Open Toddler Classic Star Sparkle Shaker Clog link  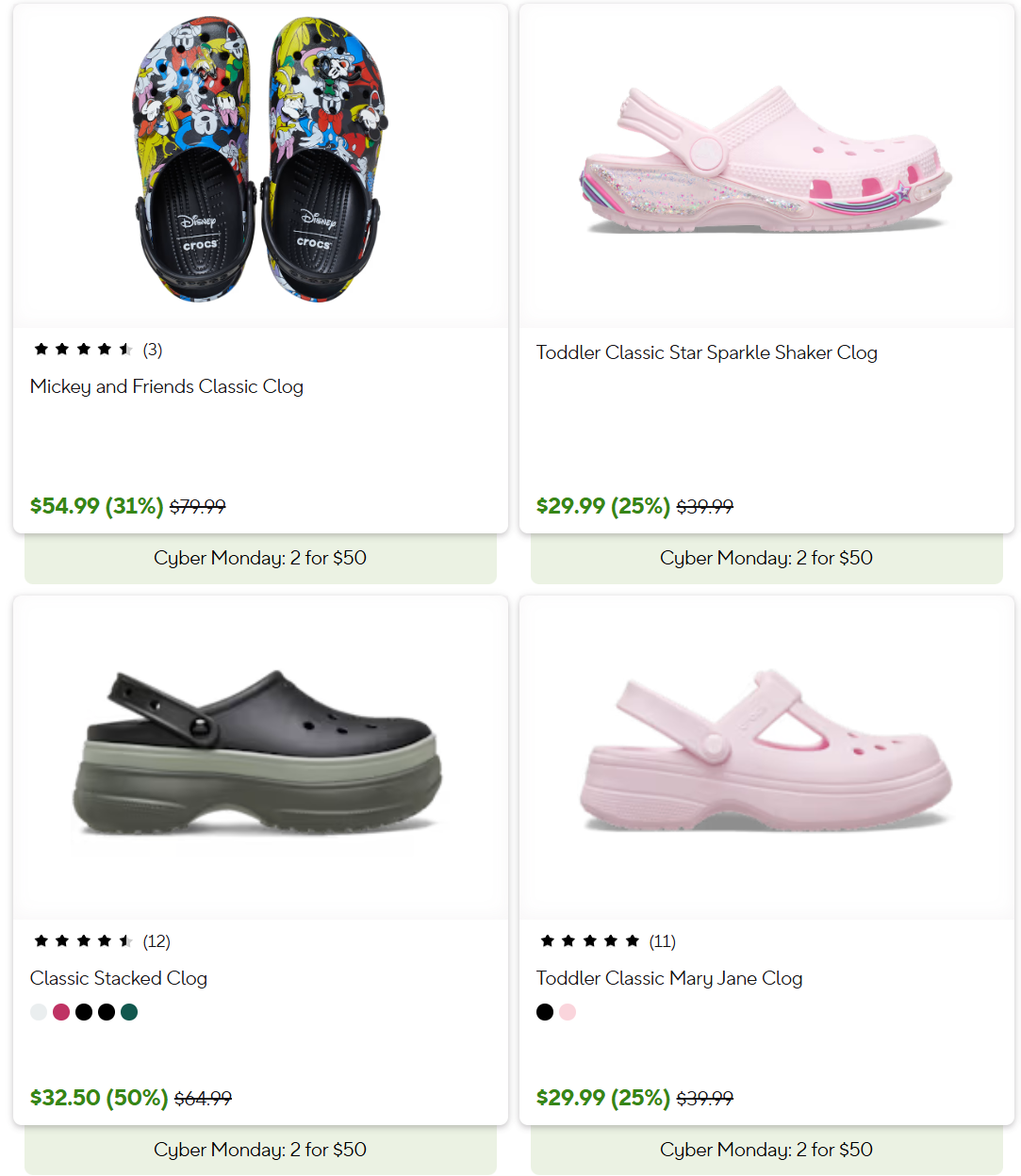706,352
